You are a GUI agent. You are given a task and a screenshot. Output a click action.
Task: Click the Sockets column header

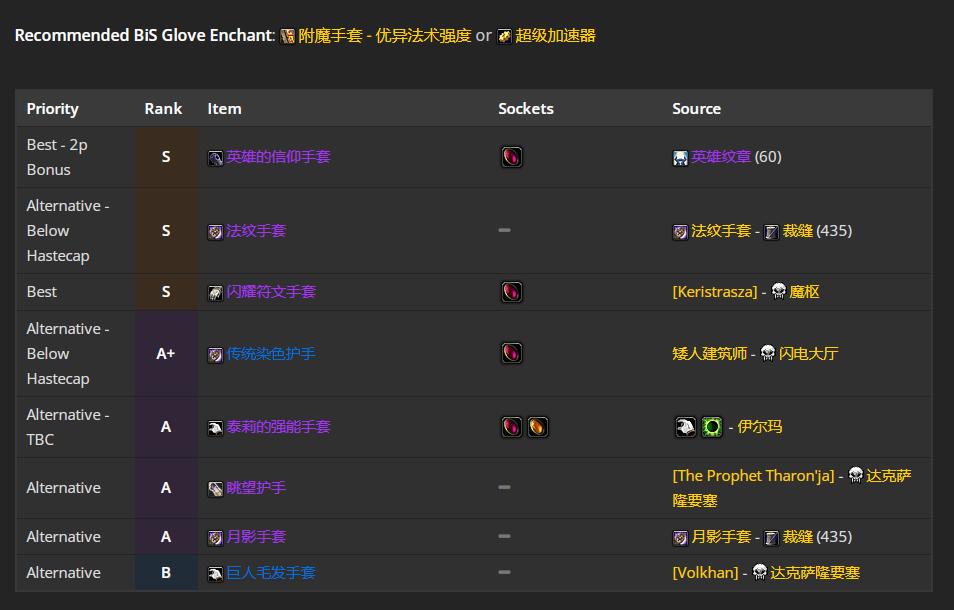click(525, 109)
